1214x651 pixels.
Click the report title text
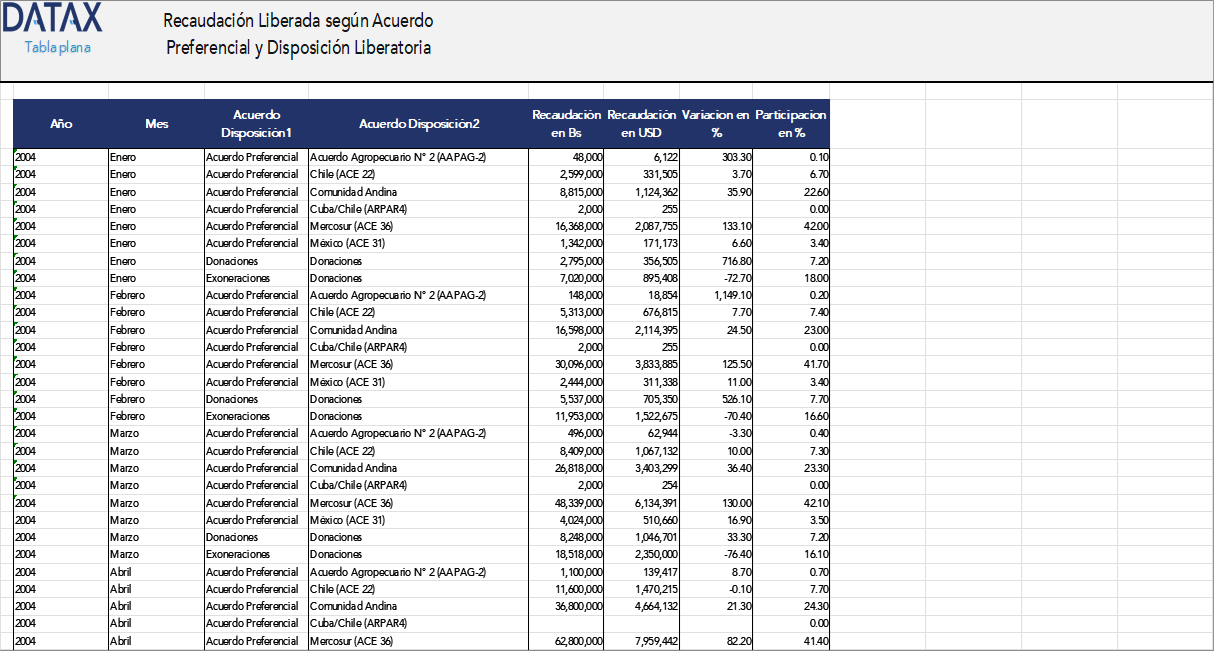pos(298,33)
